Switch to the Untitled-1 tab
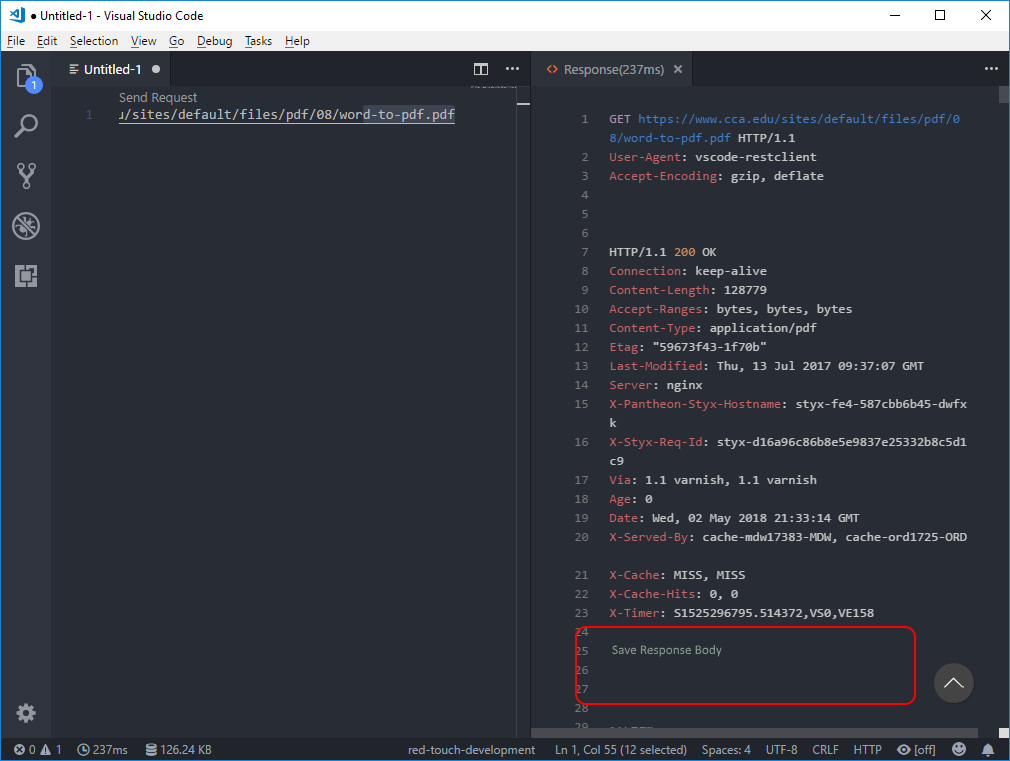1010x761 pixels. (x=111, y=69)
